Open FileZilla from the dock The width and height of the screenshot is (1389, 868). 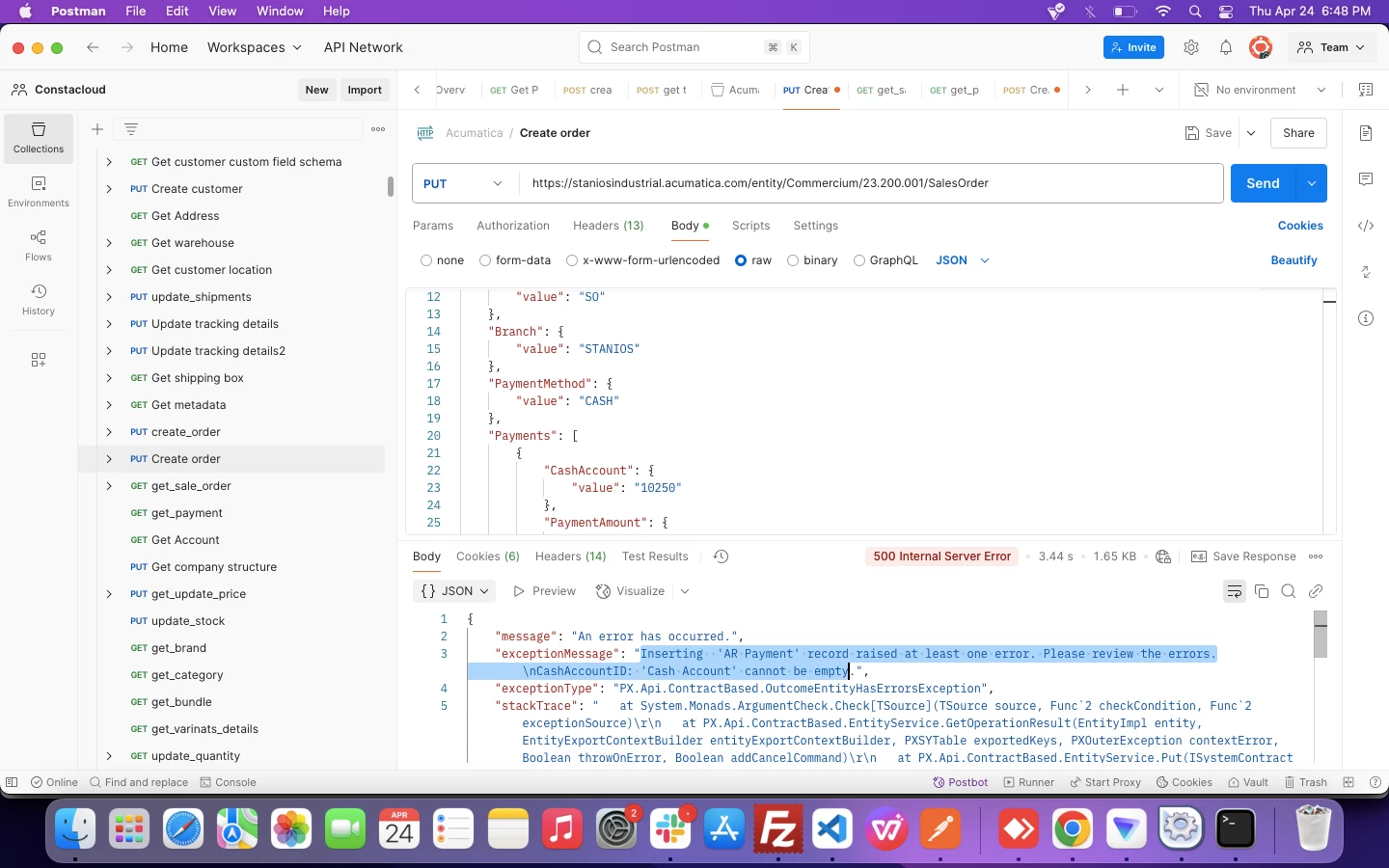tap(778, 828)
